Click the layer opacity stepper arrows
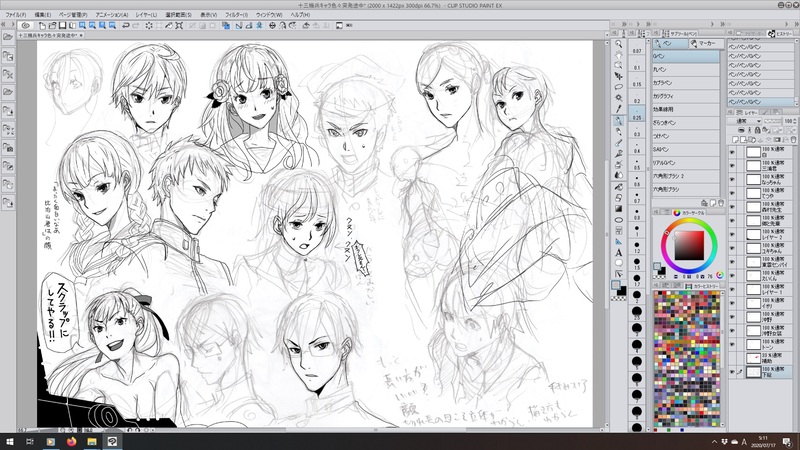This screenshot has width=800, height=450. pos(796,121)
